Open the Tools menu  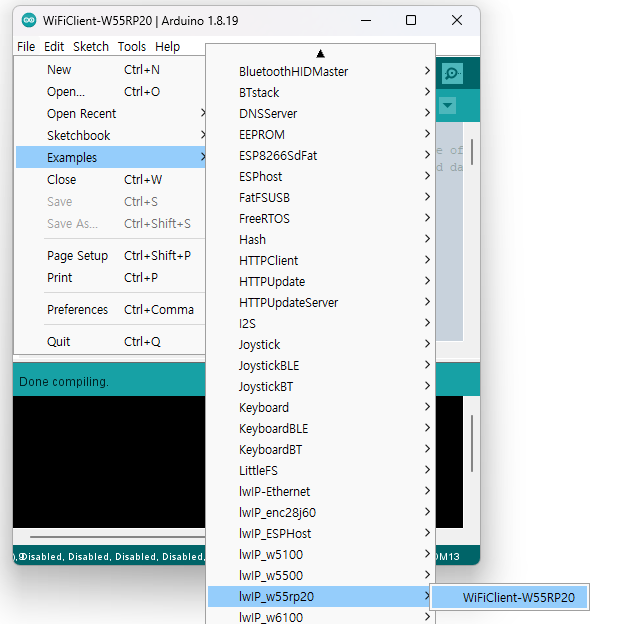click(132, 47)
